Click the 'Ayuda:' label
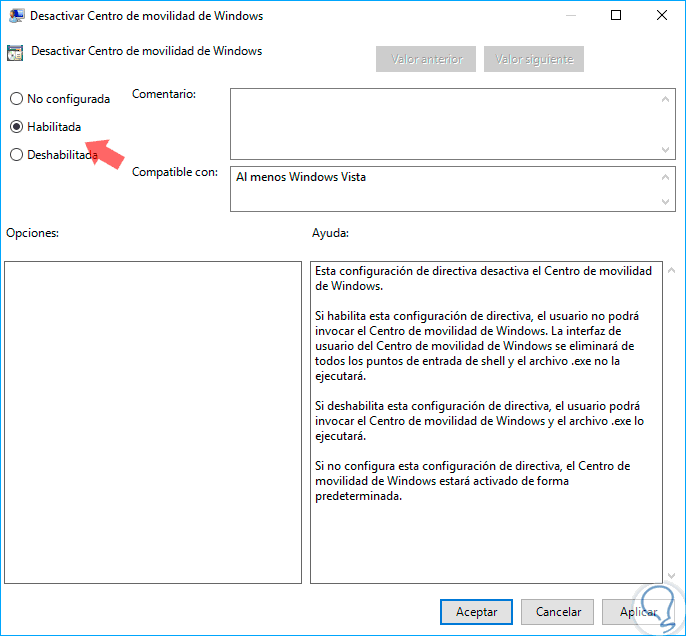Viewport: 686px width, 636px height. tap(330, 233)
